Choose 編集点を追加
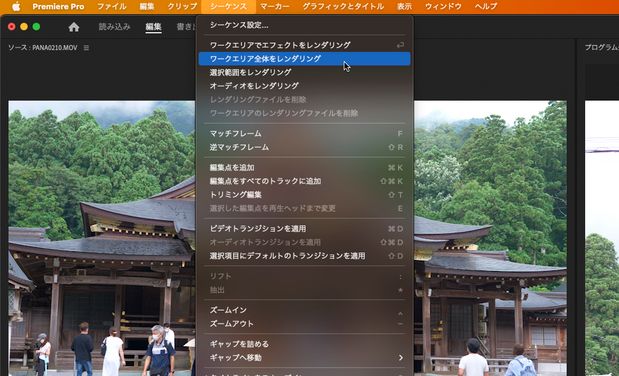Viewport: 619px width, 376px height. point(304,167)
